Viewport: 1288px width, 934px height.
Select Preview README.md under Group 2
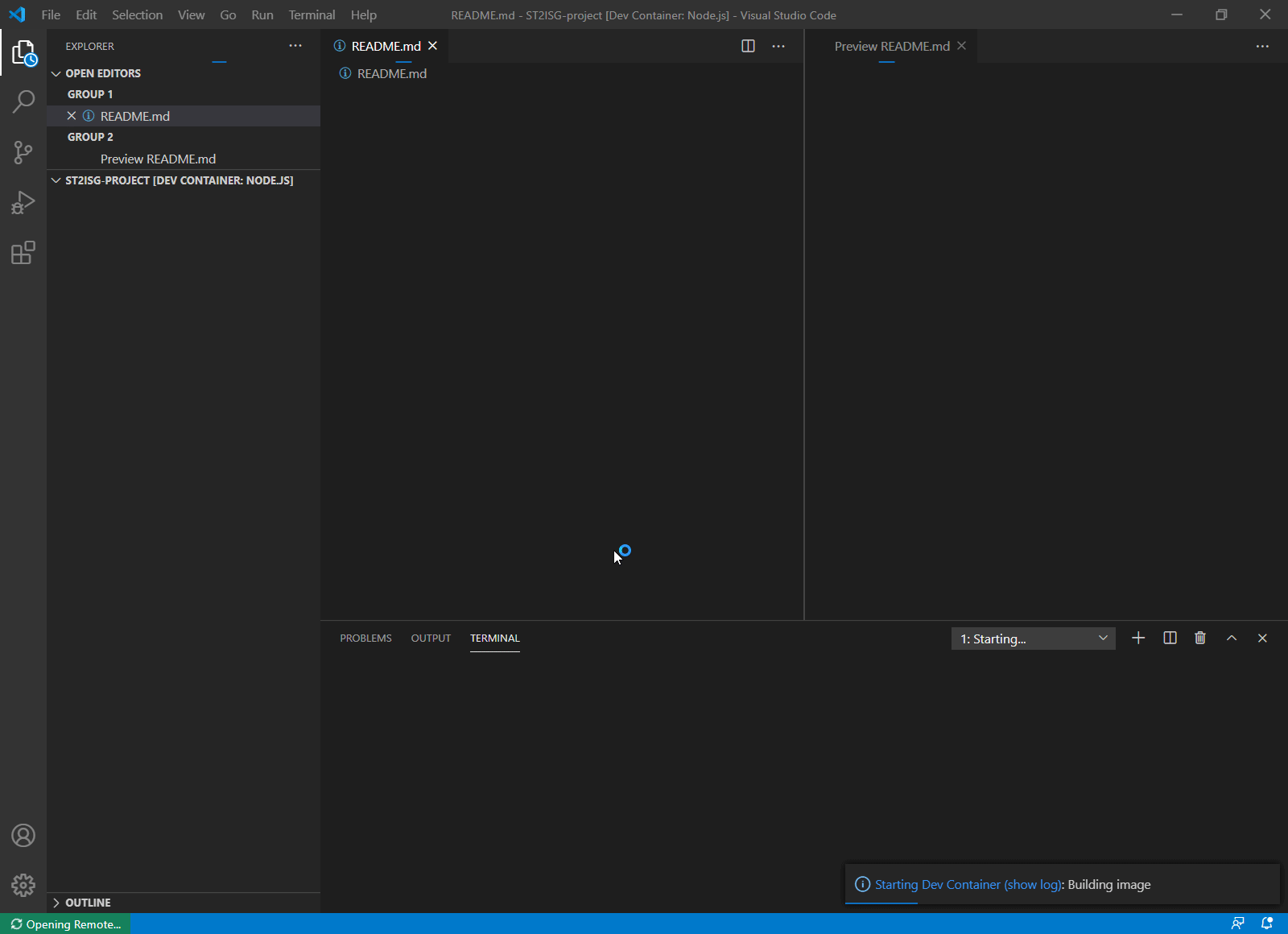click(184, 159)
